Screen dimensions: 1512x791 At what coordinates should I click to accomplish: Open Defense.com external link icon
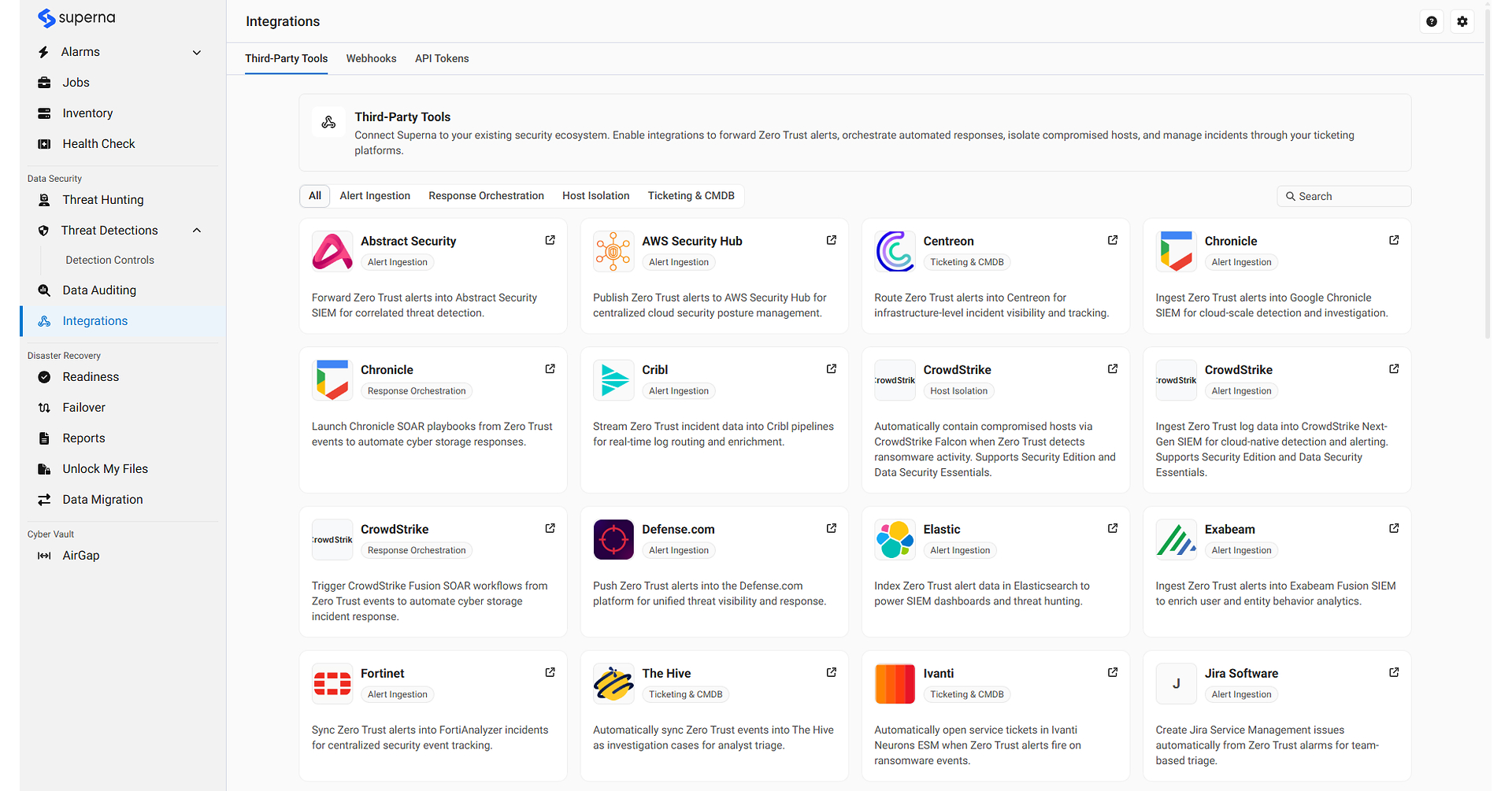[832, 528]
